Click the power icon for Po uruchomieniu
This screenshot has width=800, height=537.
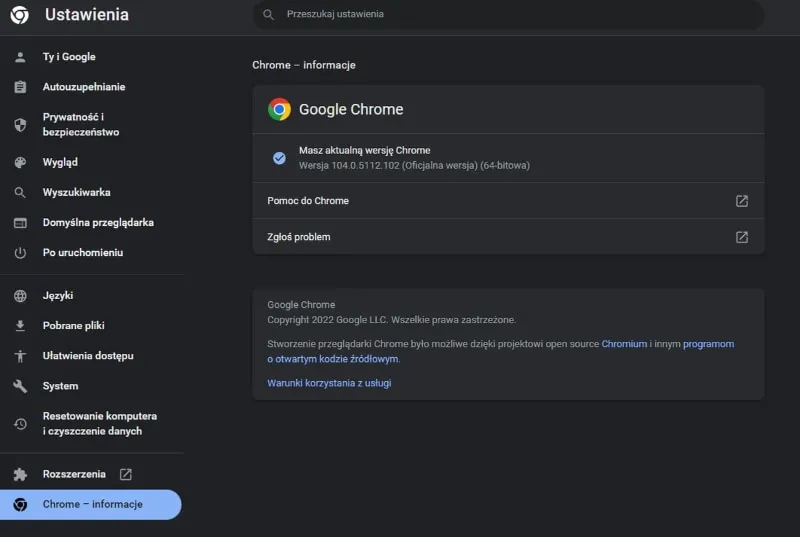point(20,253)
